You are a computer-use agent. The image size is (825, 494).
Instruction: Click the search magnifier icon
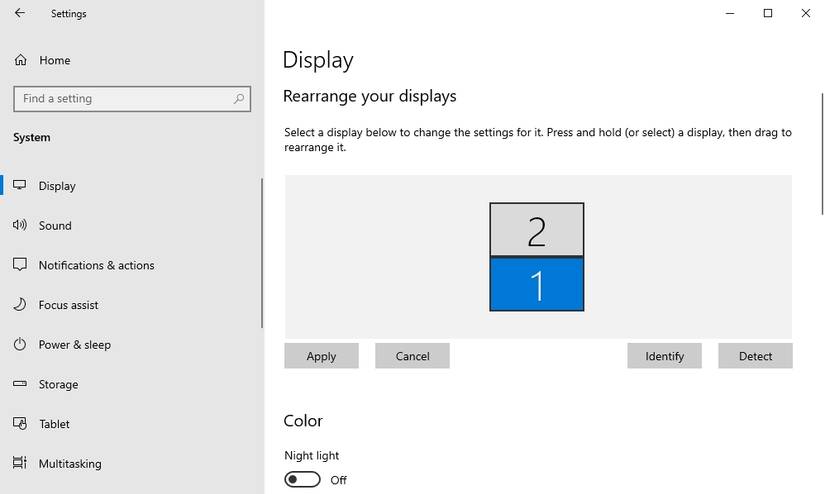coord(239,99)
